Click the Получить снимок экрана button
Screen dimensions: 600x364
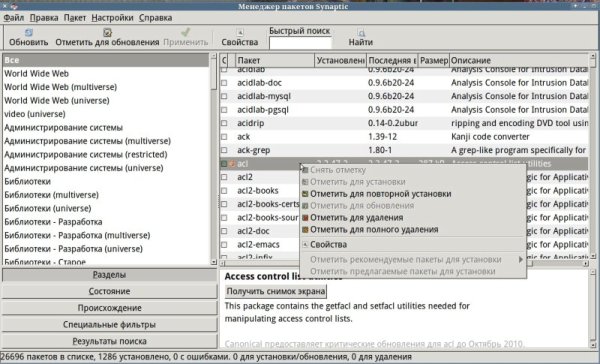276,291
